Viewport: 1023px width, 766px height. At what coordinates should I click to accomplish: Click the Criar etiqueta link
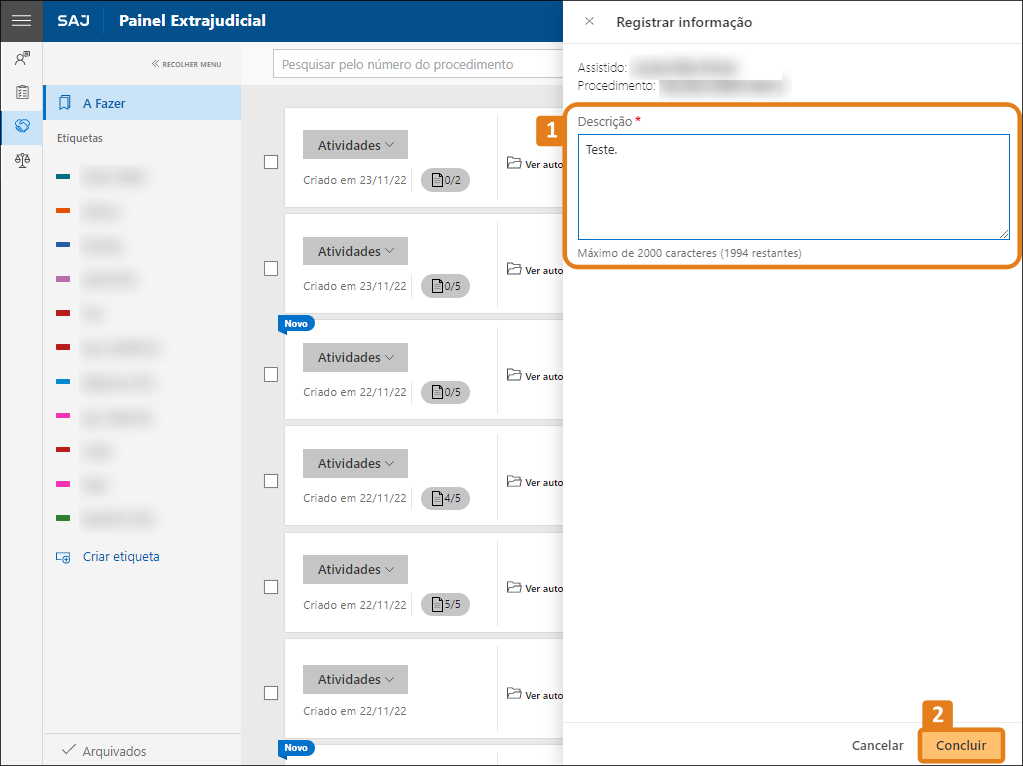[x=121, y=557]
